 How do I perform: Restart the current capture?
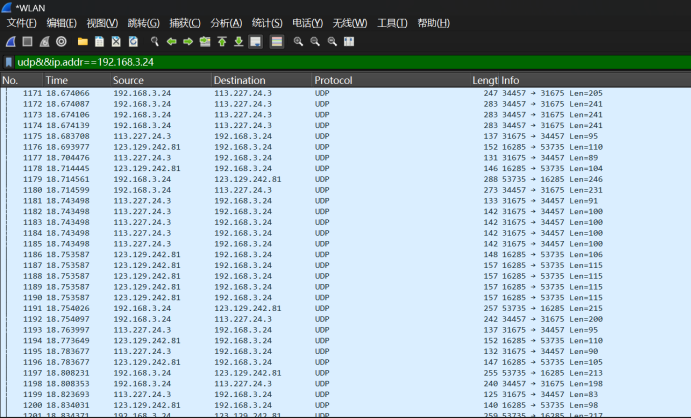[x=45, y=41]
